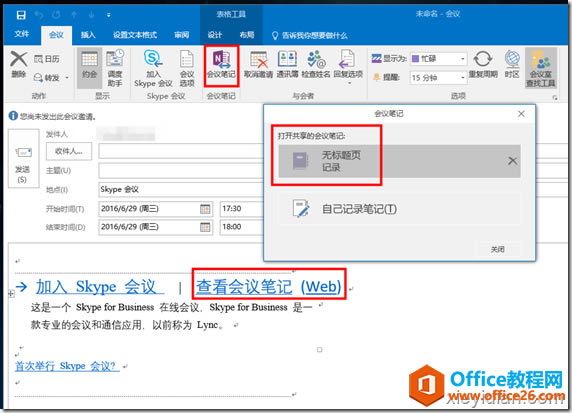Screen dimensions: 572x413
Task: Click the Join Skype Meeting ribbon icon
Action: pyautogui.click(x=153, y=59)
